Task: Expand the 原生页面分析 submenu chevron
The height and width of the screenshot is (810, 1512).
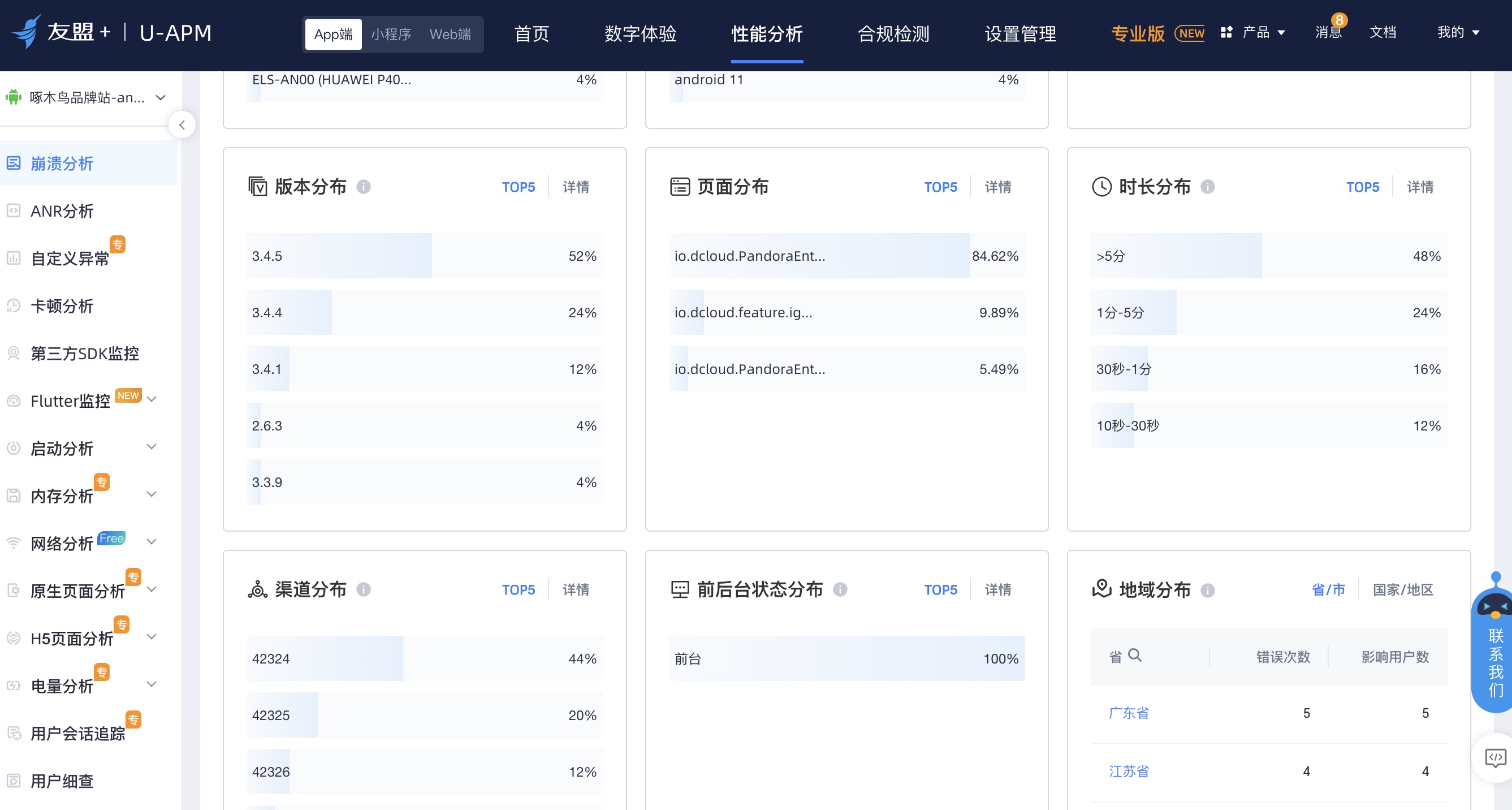Action: 152,589
